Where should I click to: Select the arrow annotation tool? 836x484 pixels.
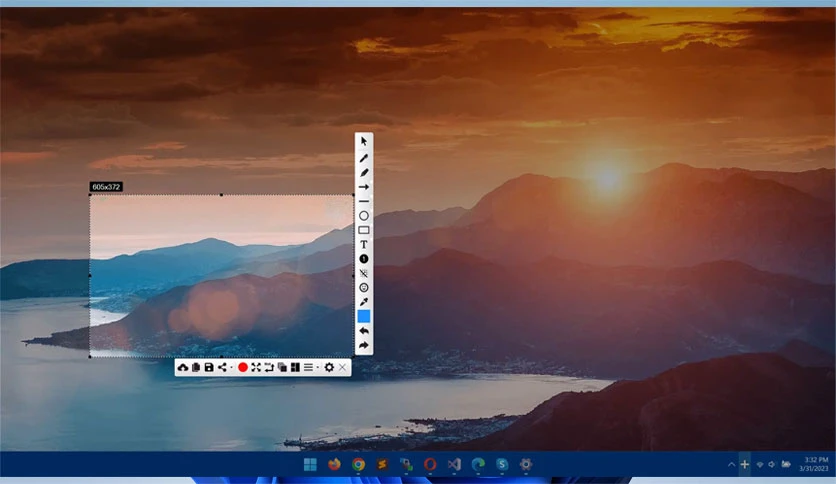pos(364,187)
